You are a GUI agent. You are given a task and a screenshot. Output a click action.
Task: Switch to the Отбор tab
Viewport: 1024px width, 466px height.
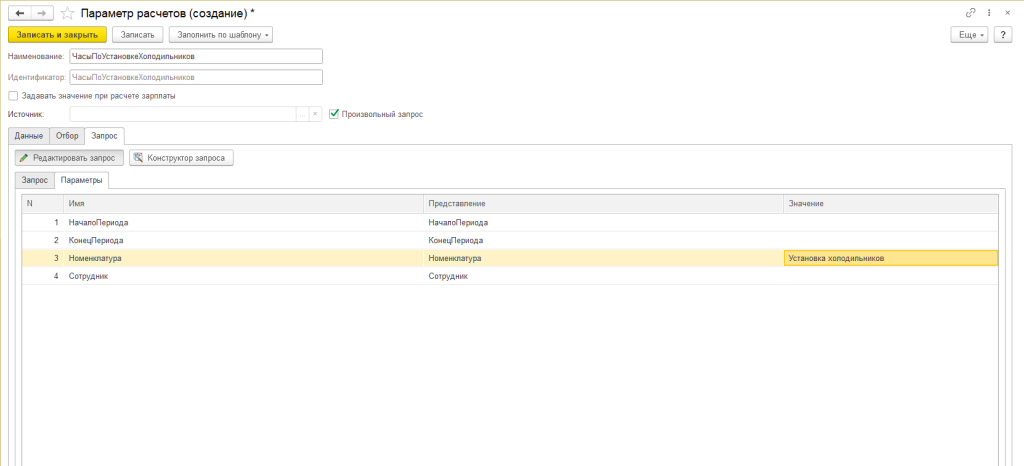pos(67,136)
